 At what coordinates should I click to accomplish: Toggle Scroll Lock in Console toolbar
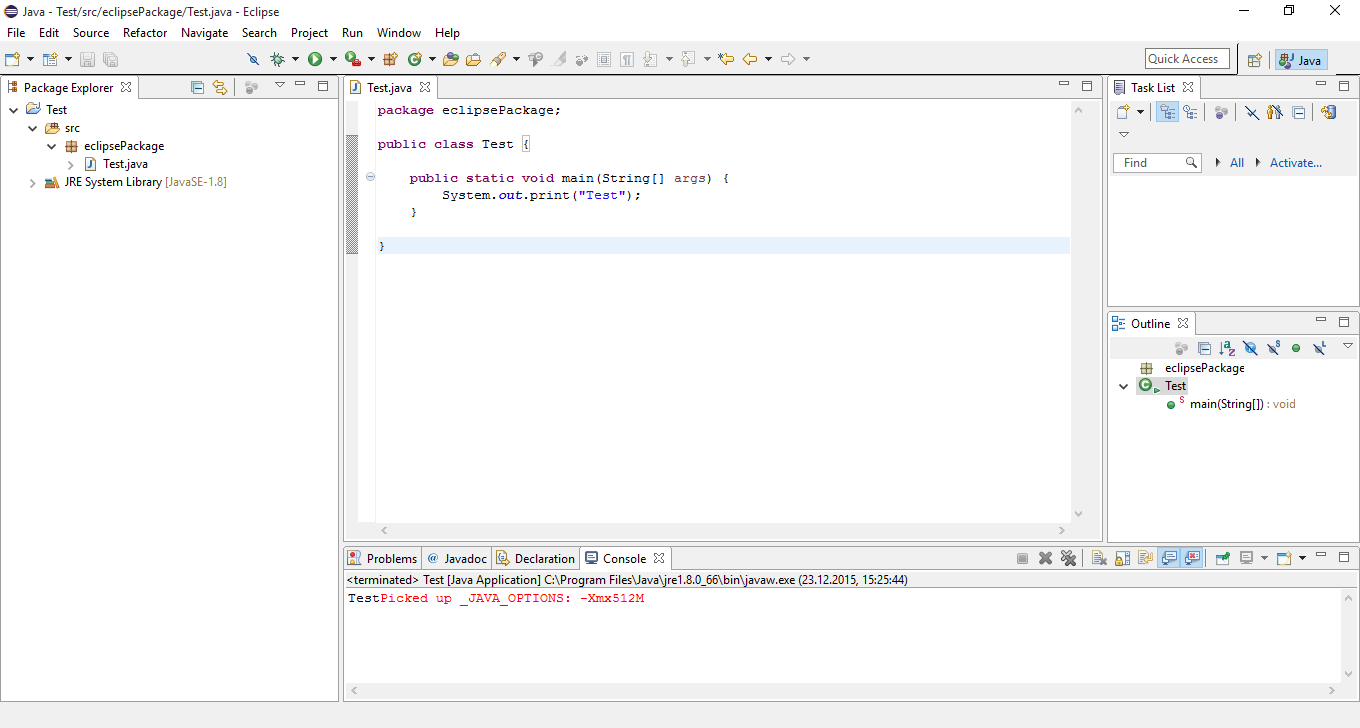pos(1122,558)
